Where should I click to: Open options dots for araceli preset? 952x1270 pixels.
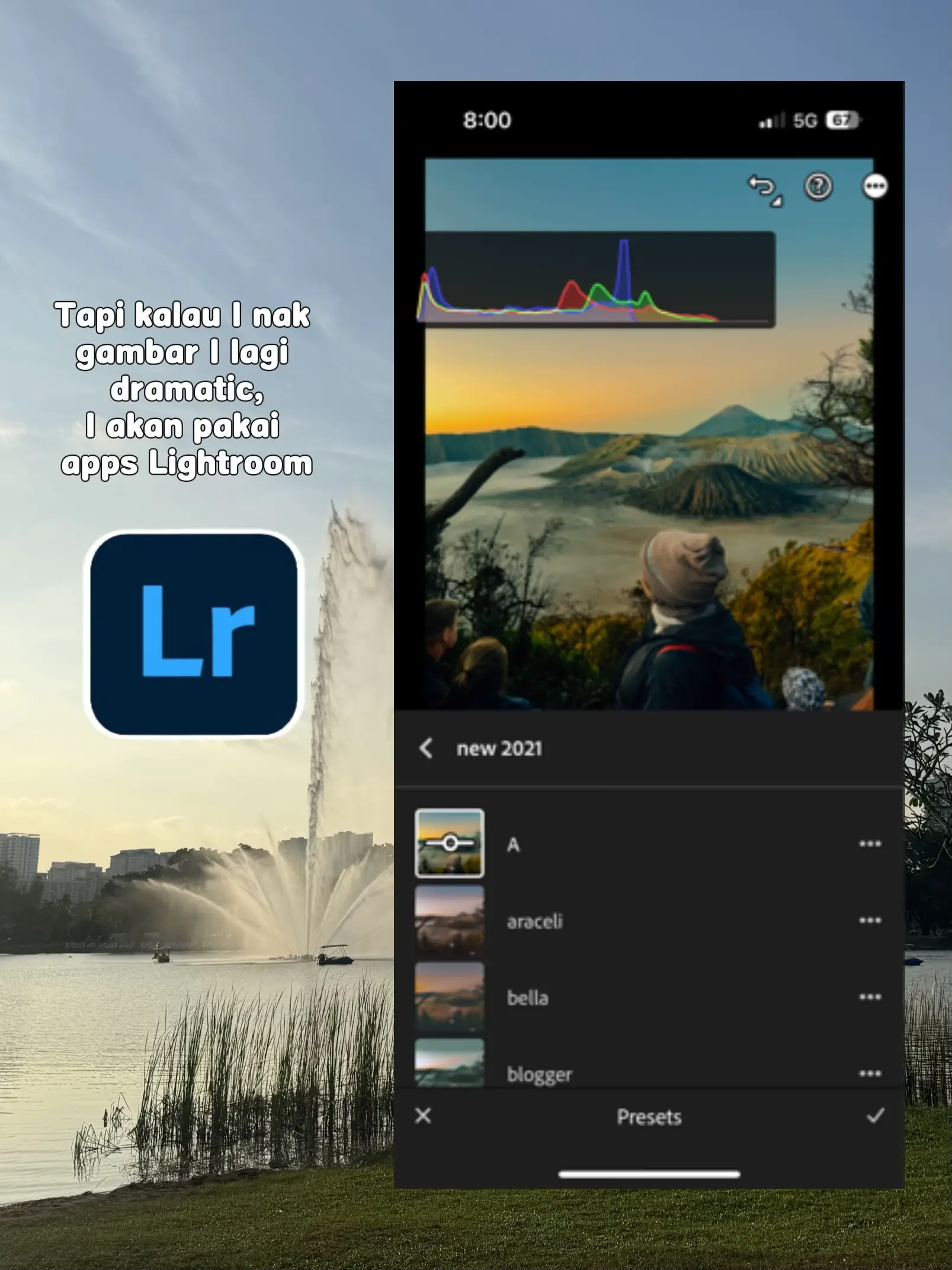click(870, 920)
